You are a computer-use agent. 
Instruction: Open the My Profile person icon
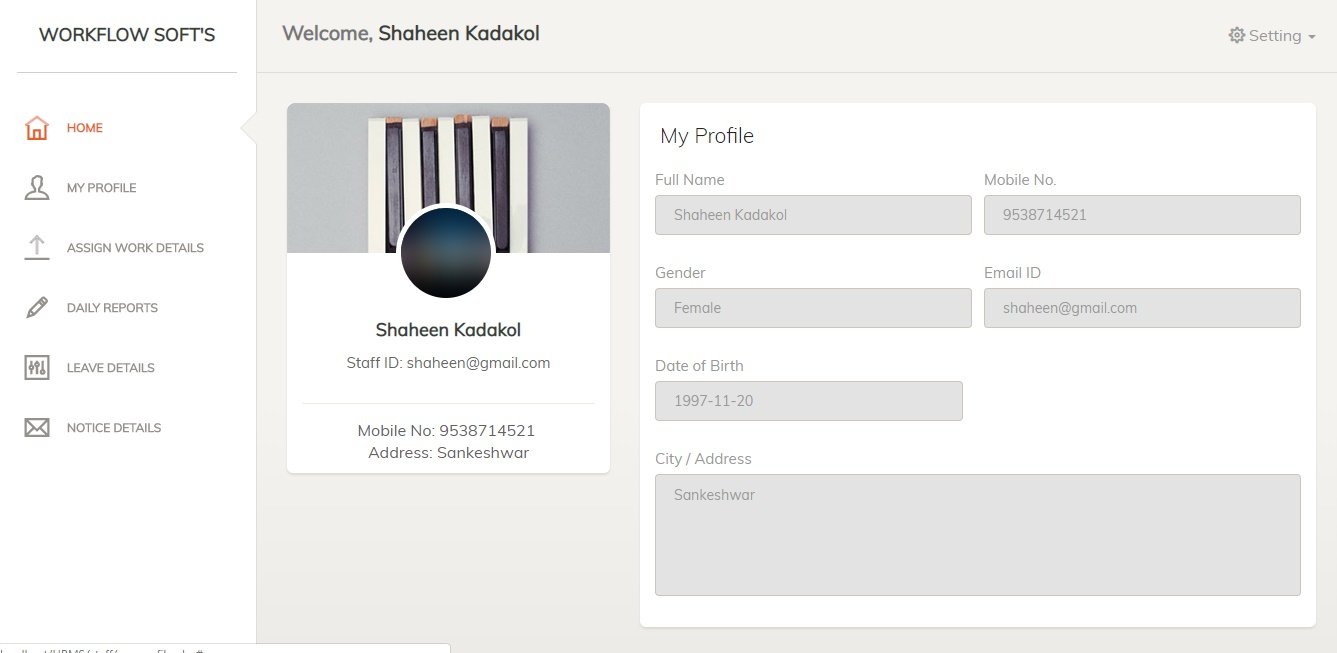click(x=37, y=188)
